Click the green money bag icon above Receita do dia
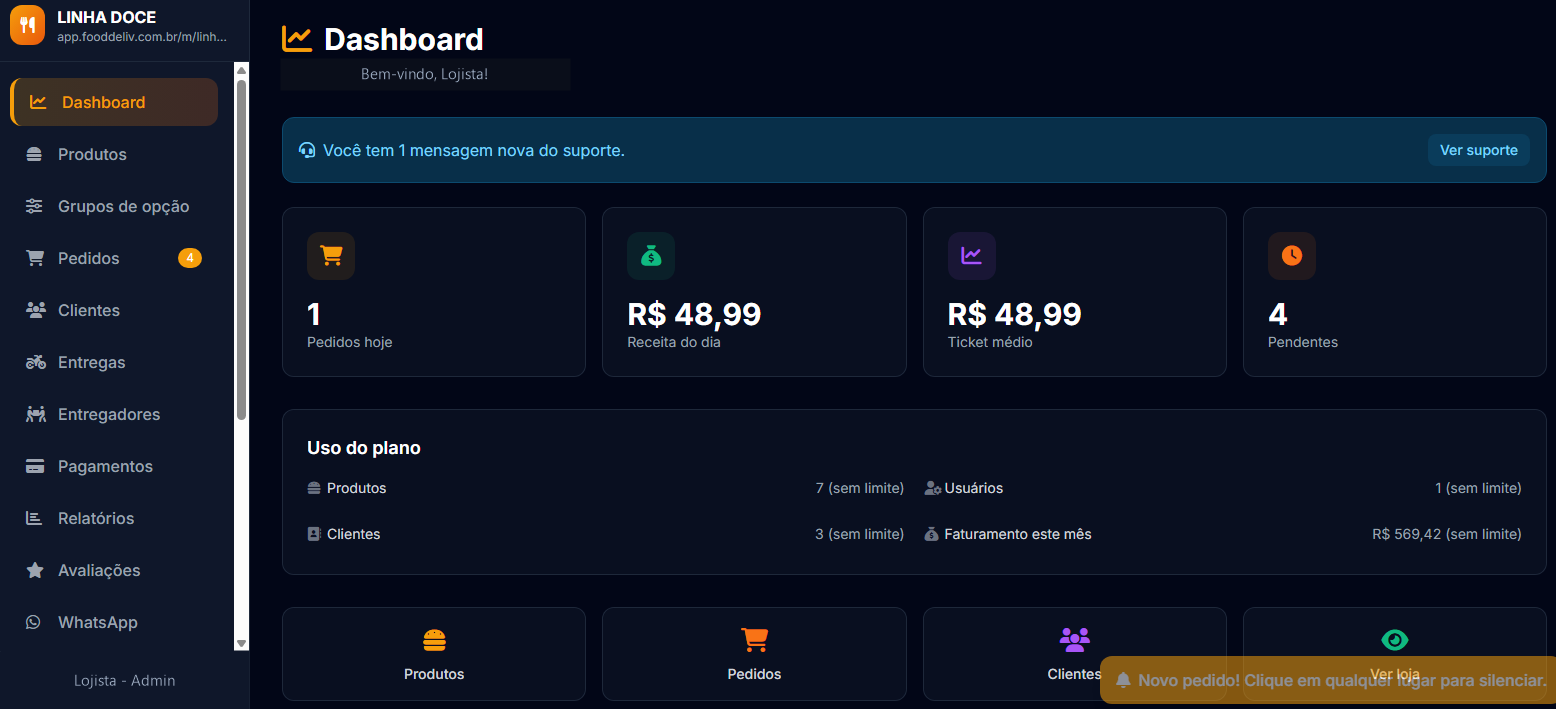Screen dimensions: 1556x709 (651, 256)
